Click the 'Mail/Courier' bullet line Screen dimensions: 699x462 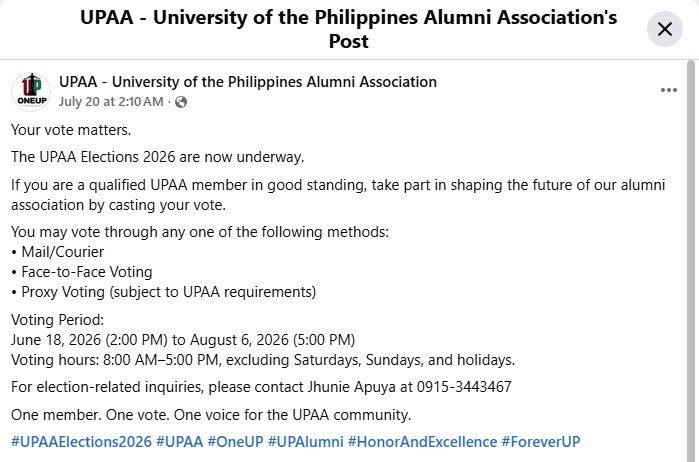(58, 252)
